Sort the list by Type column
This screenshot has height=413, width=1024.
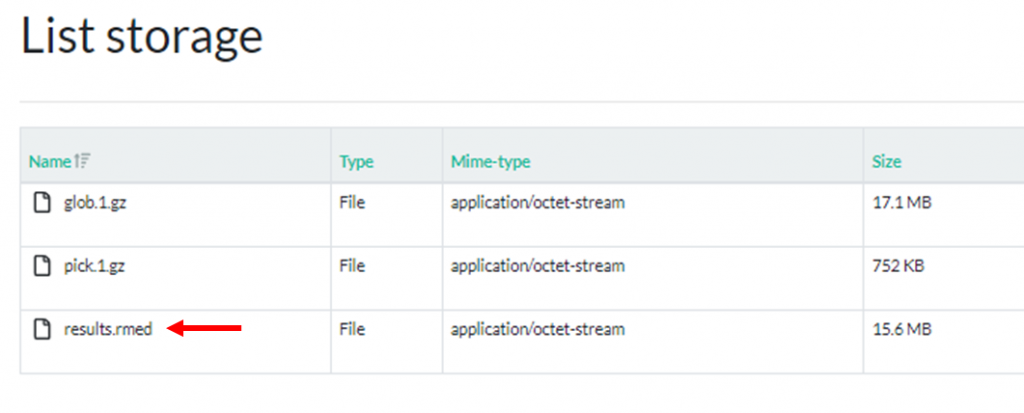pos(357,162)
